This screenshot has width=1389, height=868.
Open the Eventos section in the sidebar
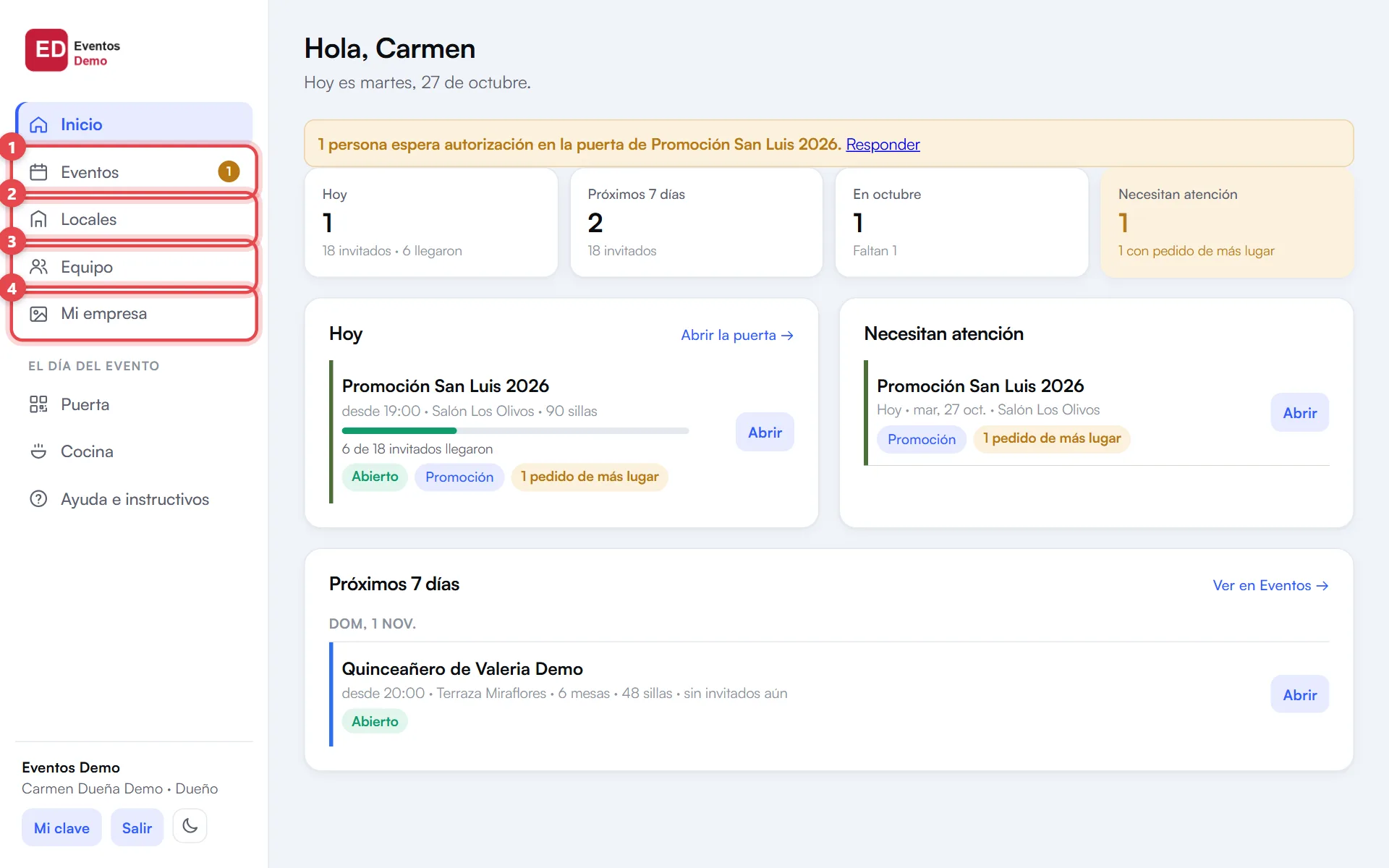(x=135, y=172)
